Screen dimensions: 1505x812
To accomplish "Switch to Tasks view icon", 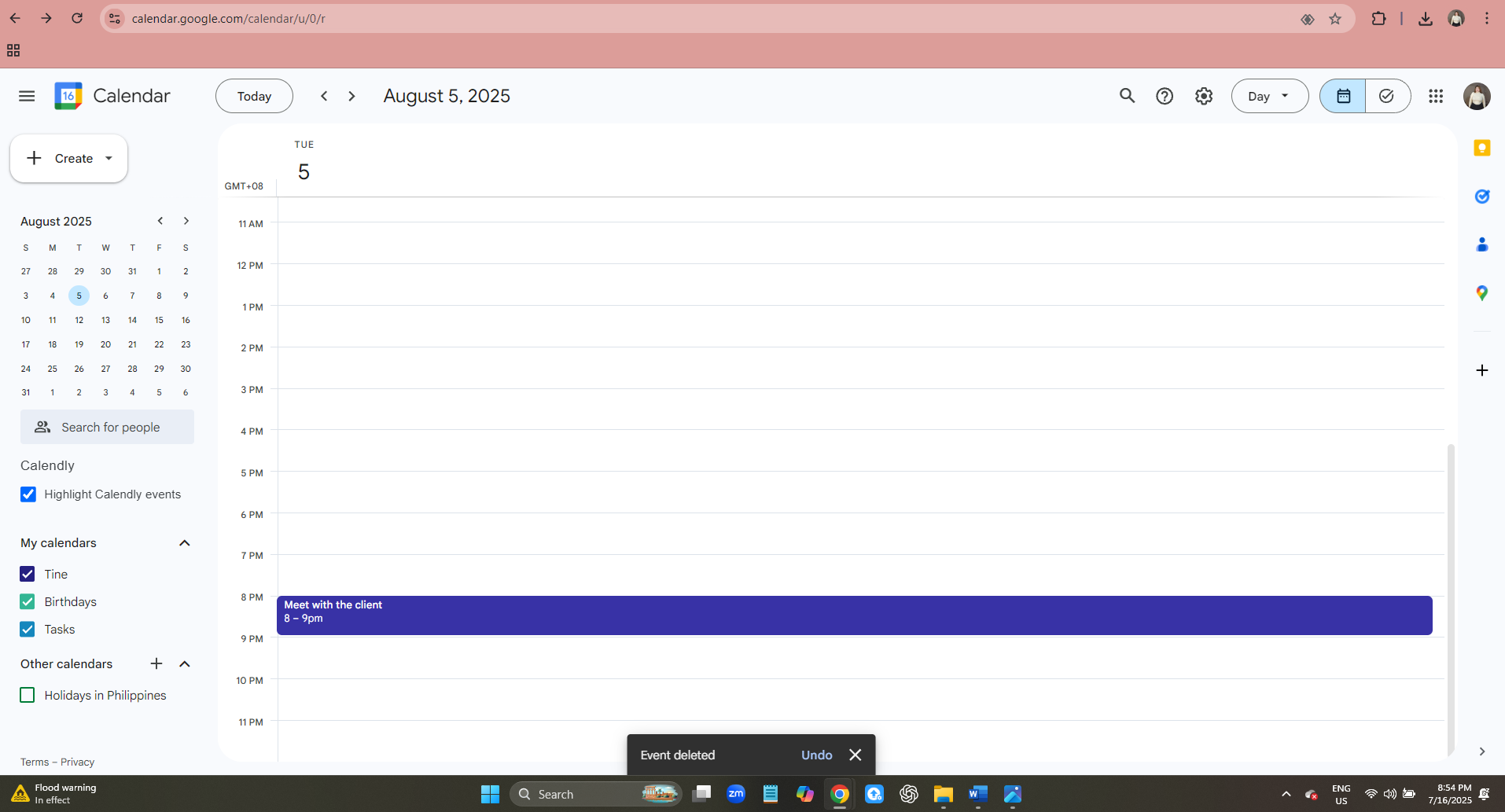I will [x=1387, y=96].
